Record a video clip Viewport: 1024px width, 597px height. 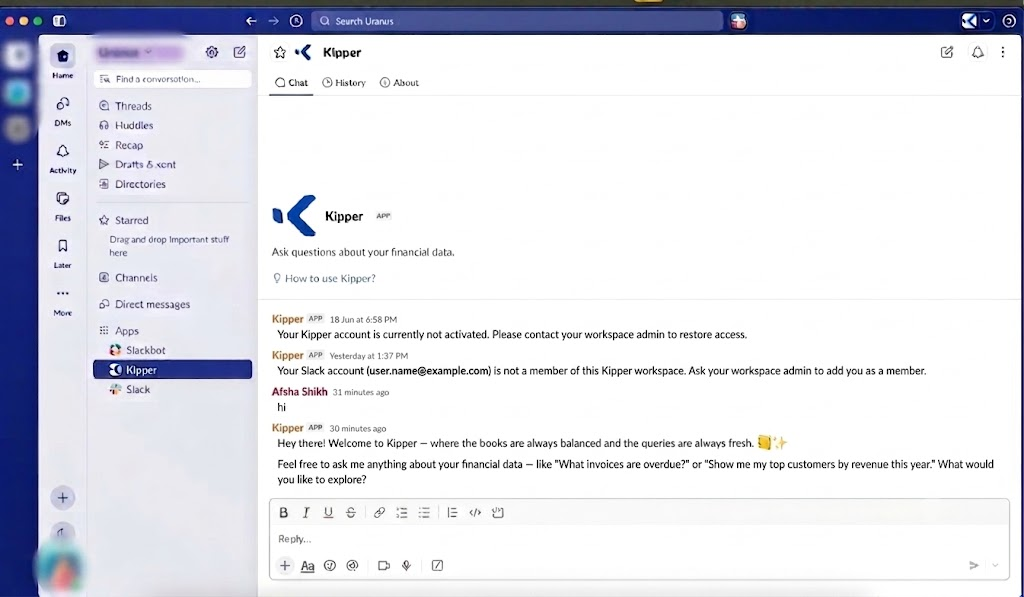384,566
